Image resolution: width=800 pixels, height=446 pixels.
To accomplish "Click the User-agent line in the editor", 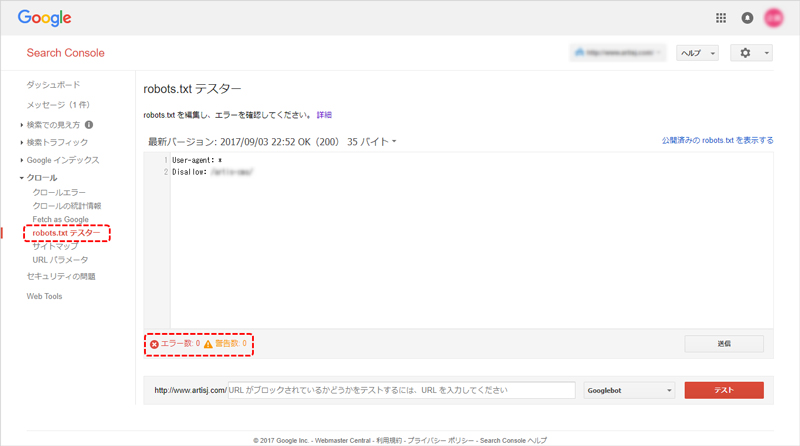I will click(197, 160).
